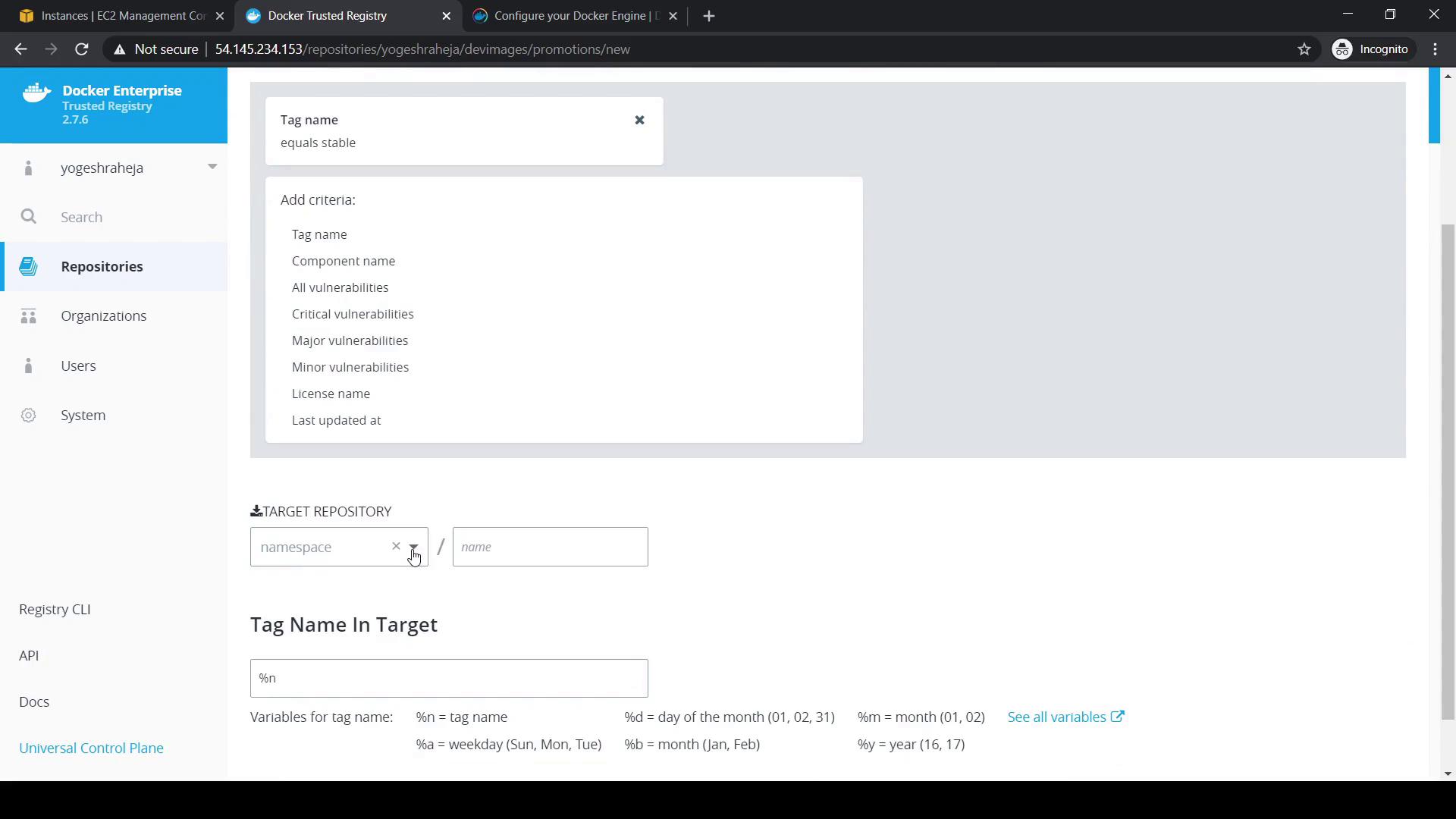The image size is (1456, 819).
Task: Click the Repositories book icon
Action: [29, 267]
